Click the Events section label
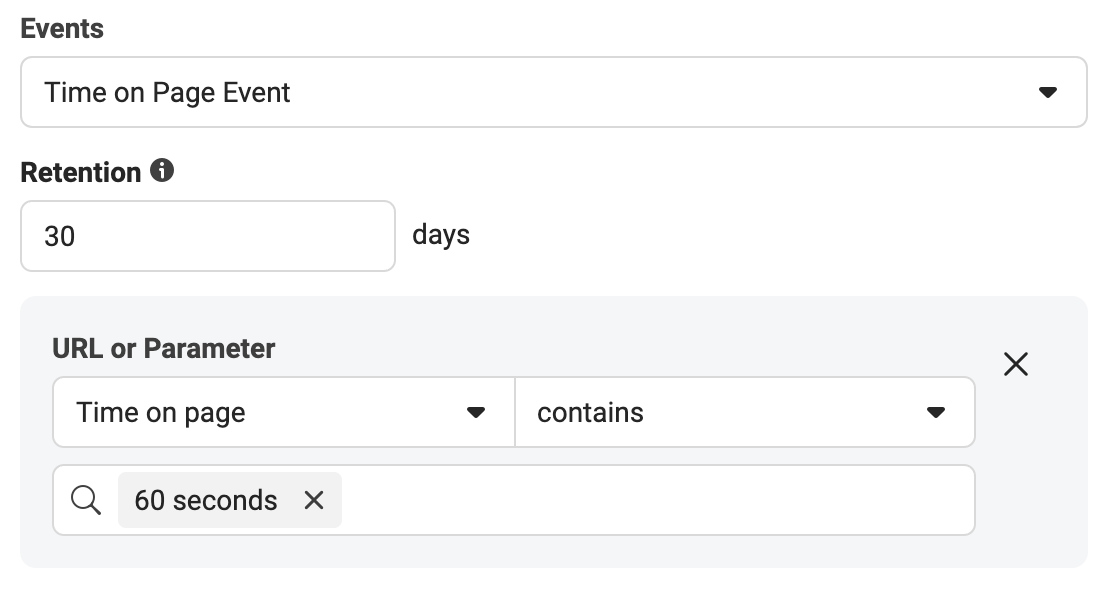The width and height of the screenshot is (1106, 590). (62, 29)
